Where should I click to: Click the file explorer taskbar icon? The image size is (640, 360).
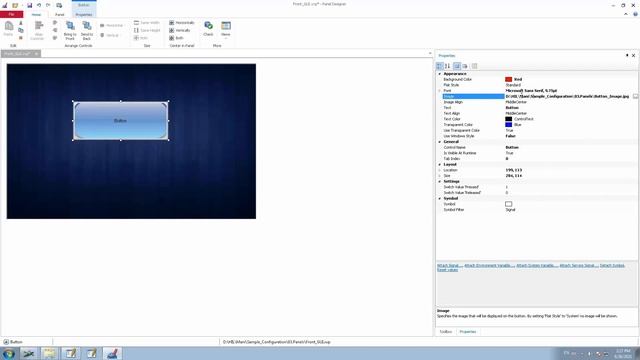pos(50,353)
